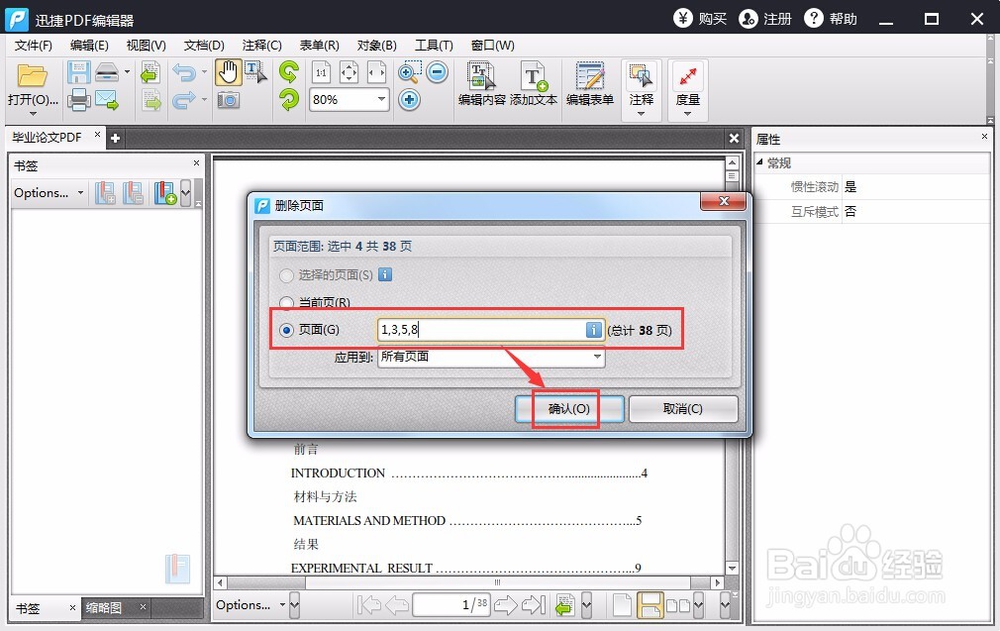Image resolution: width=1000 pixels, height=631 pixels.
Task: Click the 度量 measure tool icon
Action: tap(688, 78)
